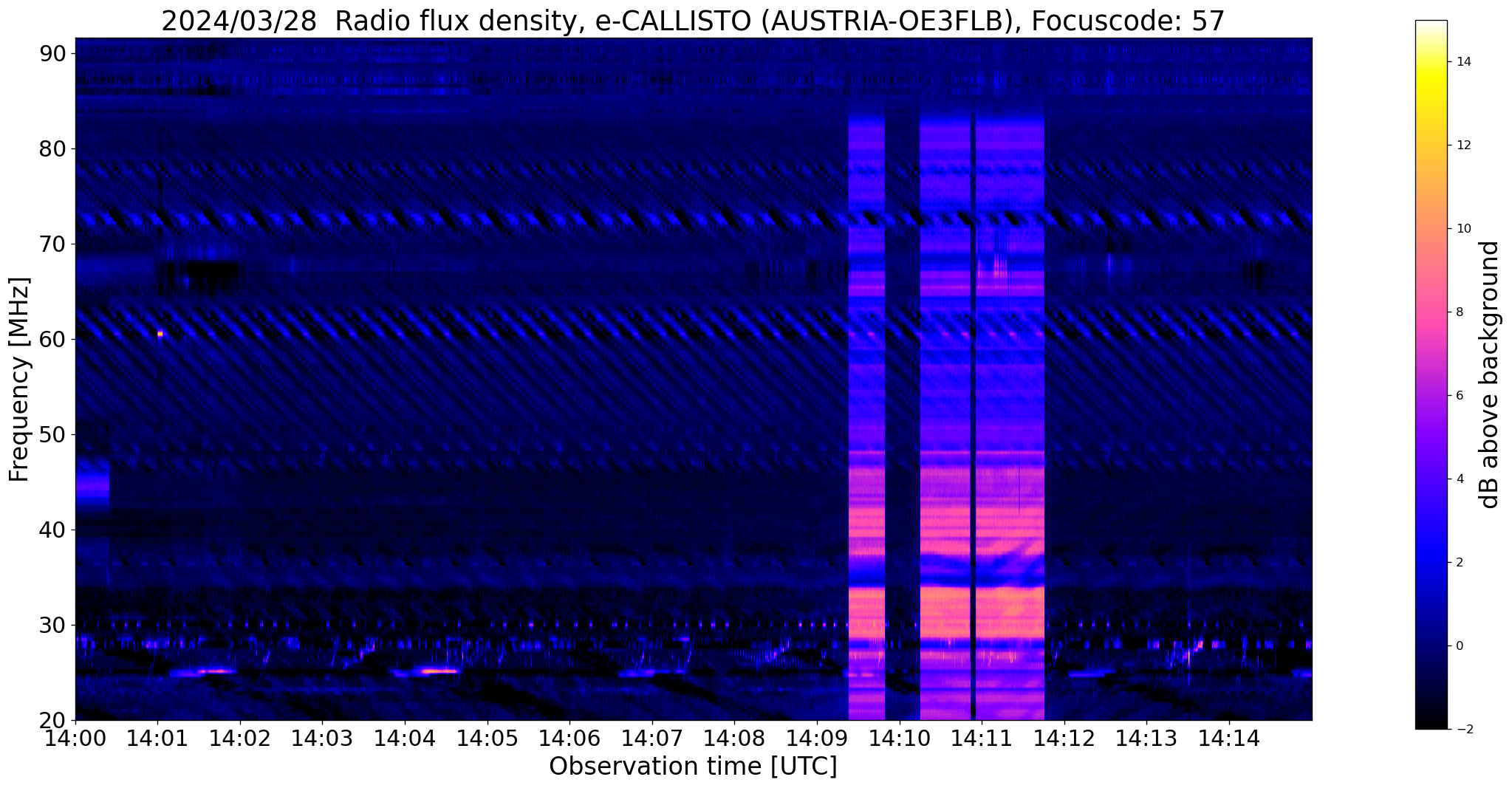The image size is (1512, 788).
Task: Click the colorbar tick label 12
Action: pyautogui.click(x=1463, y=145)
